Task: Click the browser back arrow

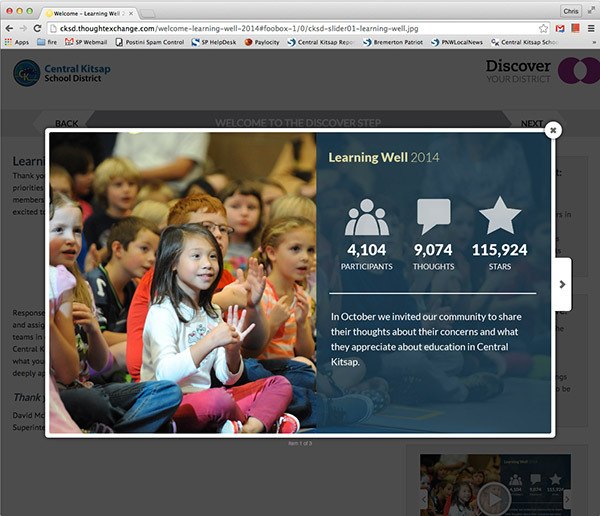Action: tap(10, 28)
